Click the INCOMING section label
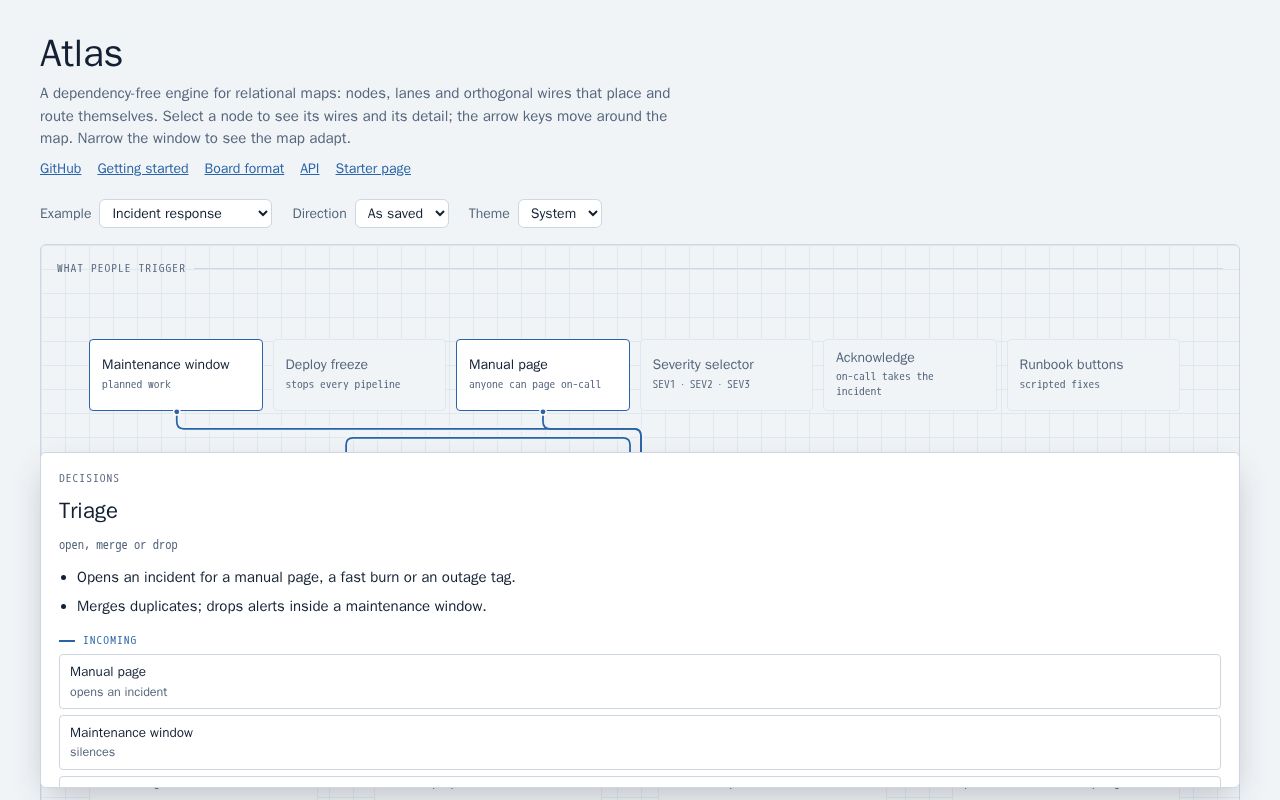Image resolution: width=1280 pixels, height=800 pixels. [x=110, y=640]
